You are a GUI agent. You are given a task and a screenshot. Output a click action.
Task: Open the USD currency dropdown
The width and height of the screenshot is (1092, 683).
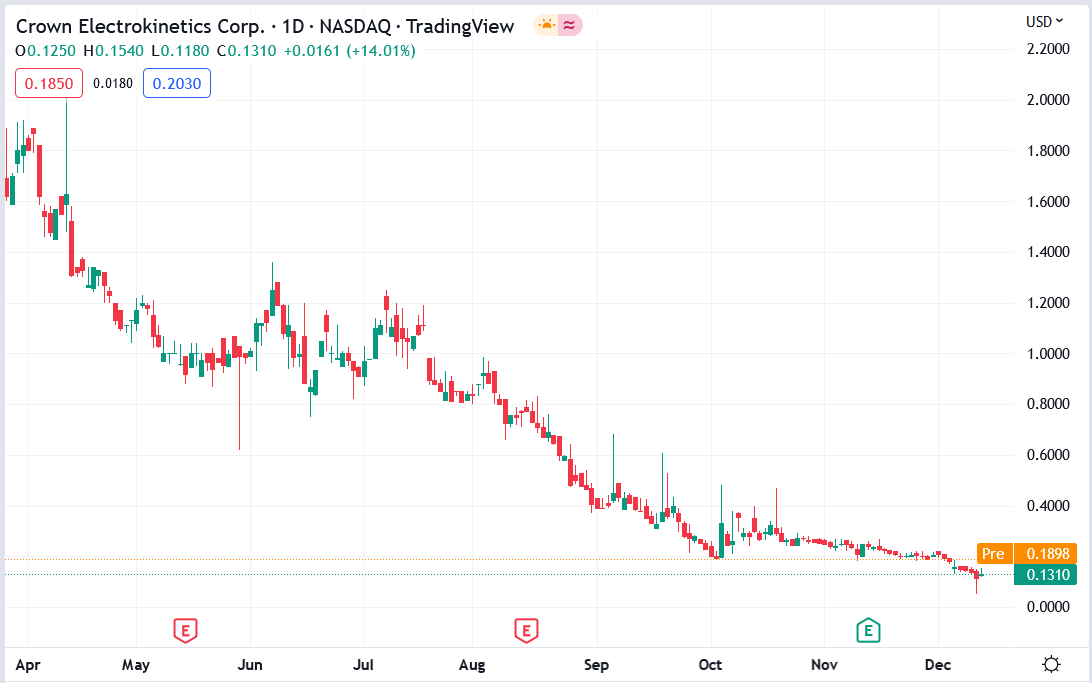pyautogui.click(x=1044, y=22)
